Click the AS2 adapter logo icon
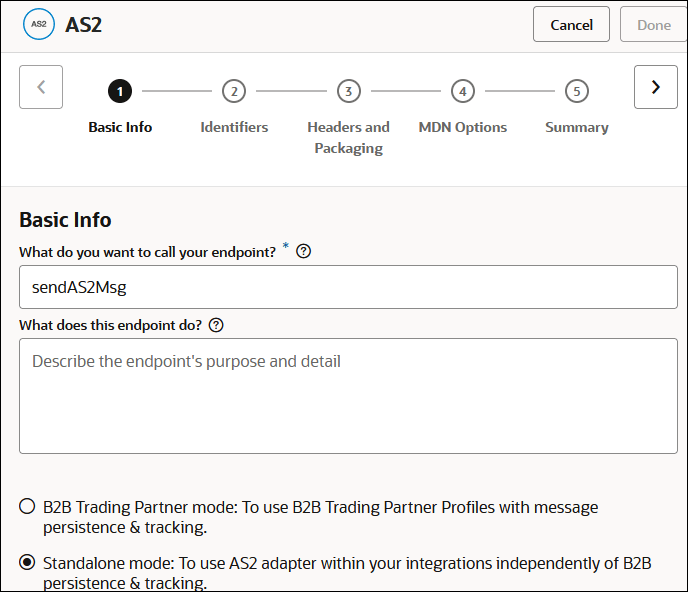Screen dimensions: 688x592 pos(38,25)
